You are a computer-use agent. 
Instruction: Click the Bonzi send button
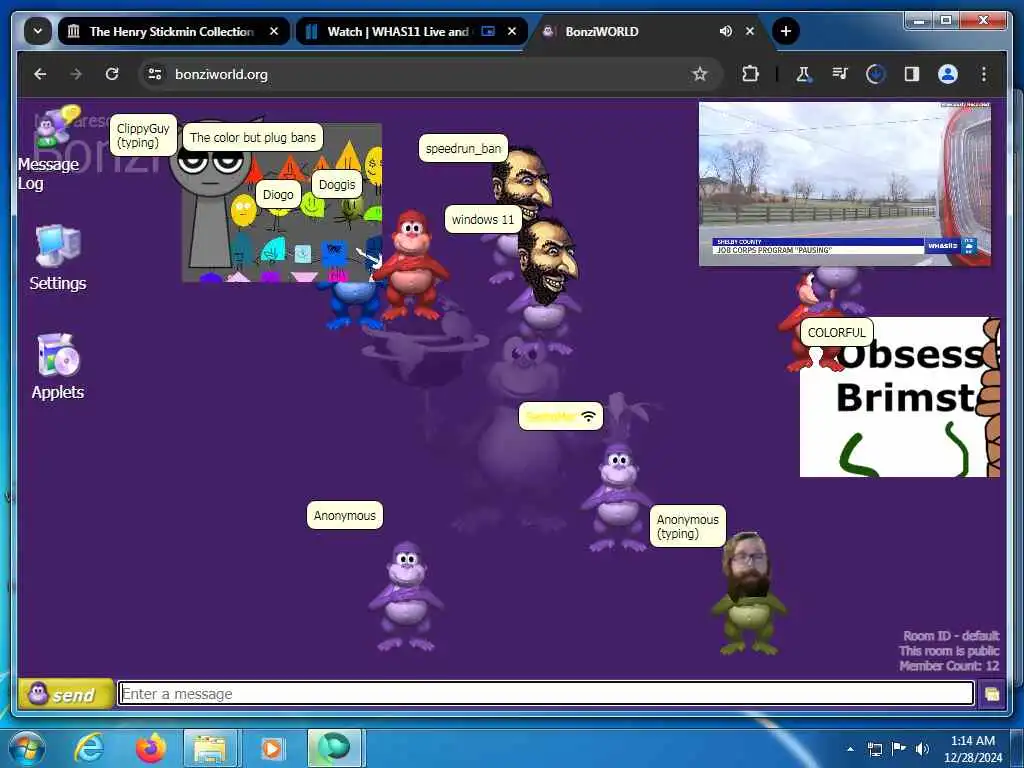pos(66,694)
